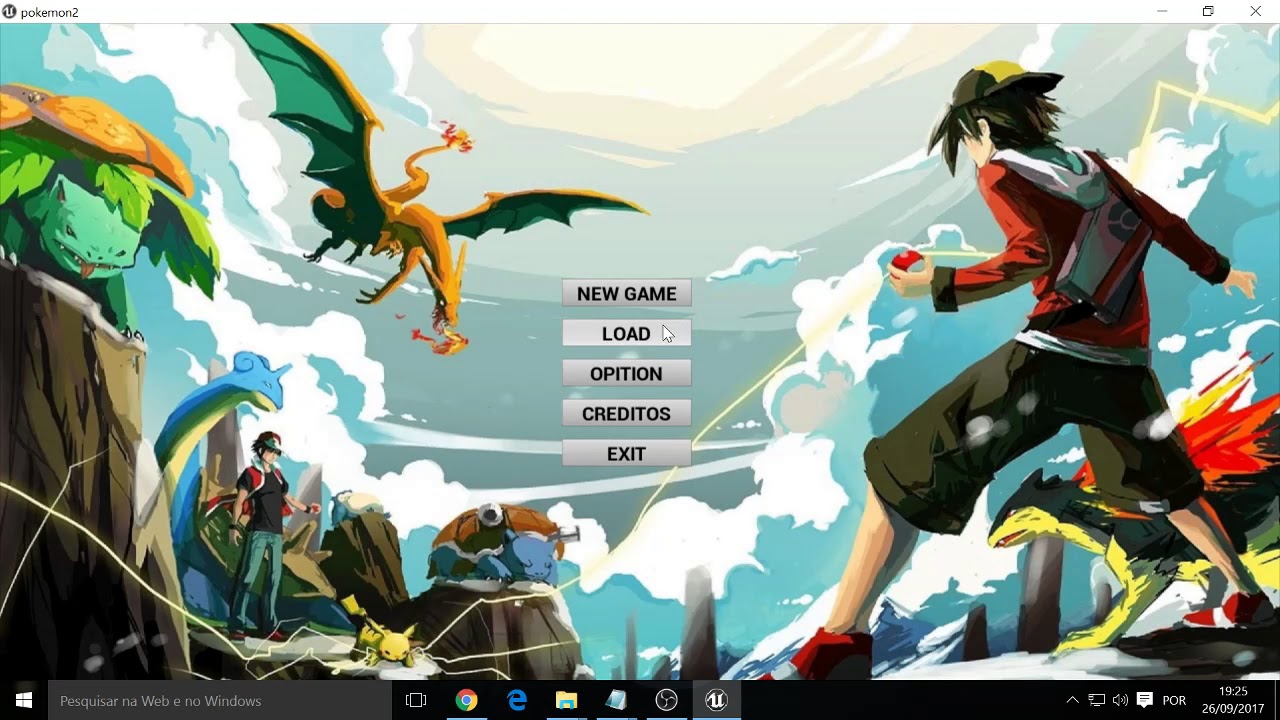Click the LOAD button

627,332
